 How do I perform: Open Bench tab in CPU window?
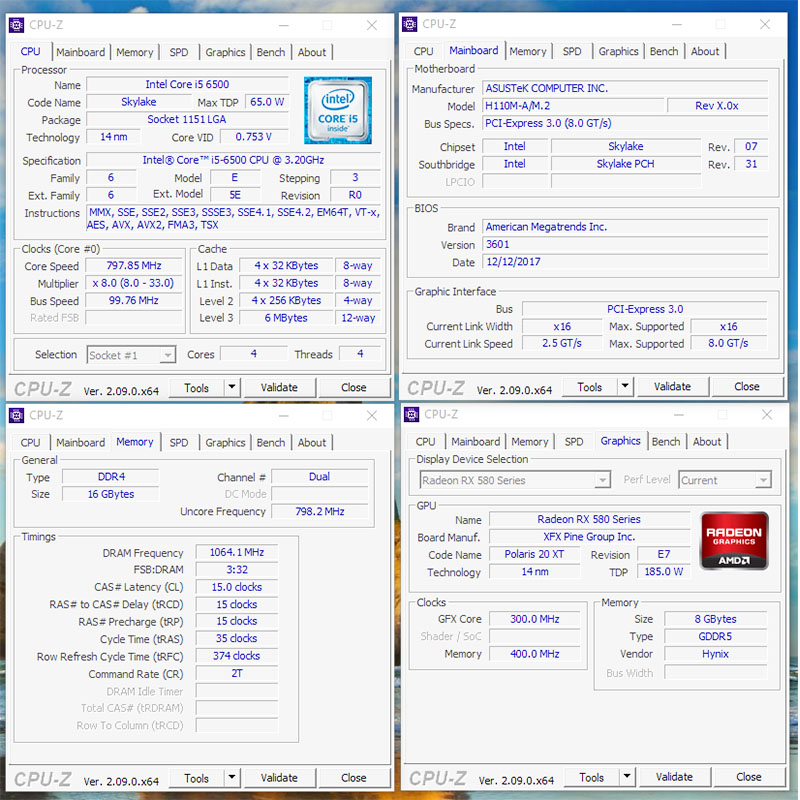(270, 52)
